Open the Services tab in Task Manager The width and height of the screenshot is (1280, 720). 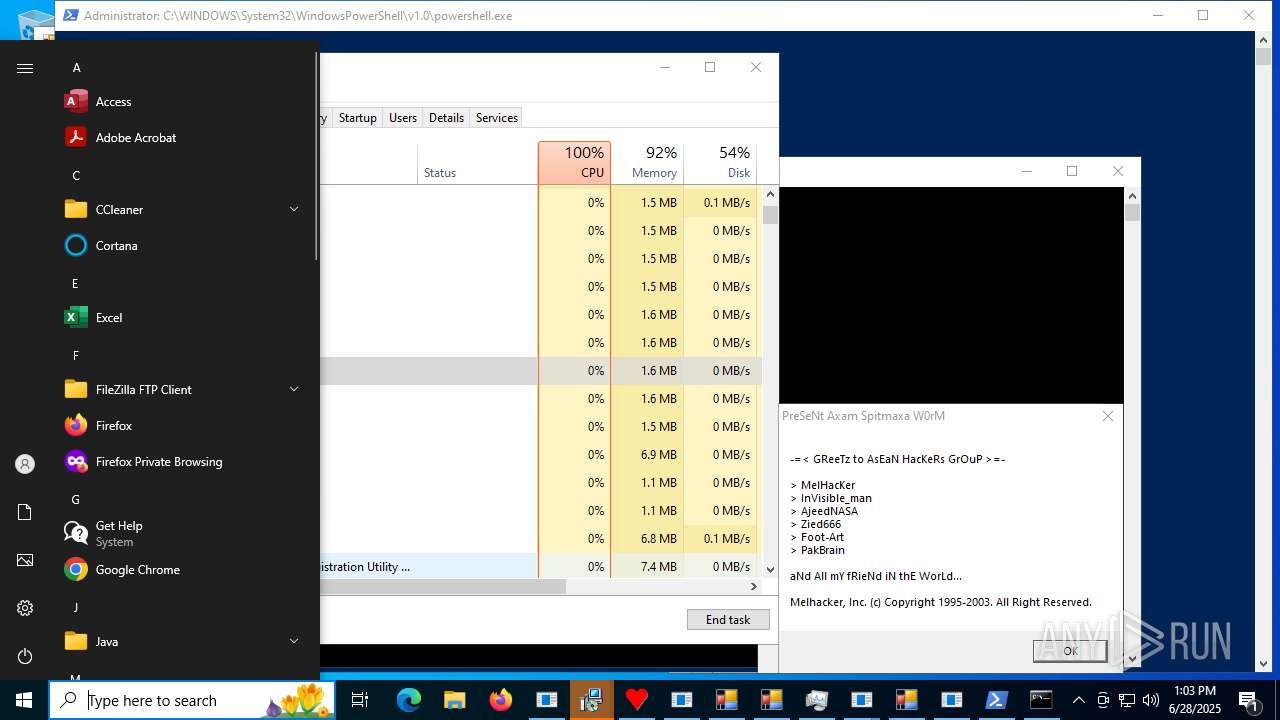(497, 118)
